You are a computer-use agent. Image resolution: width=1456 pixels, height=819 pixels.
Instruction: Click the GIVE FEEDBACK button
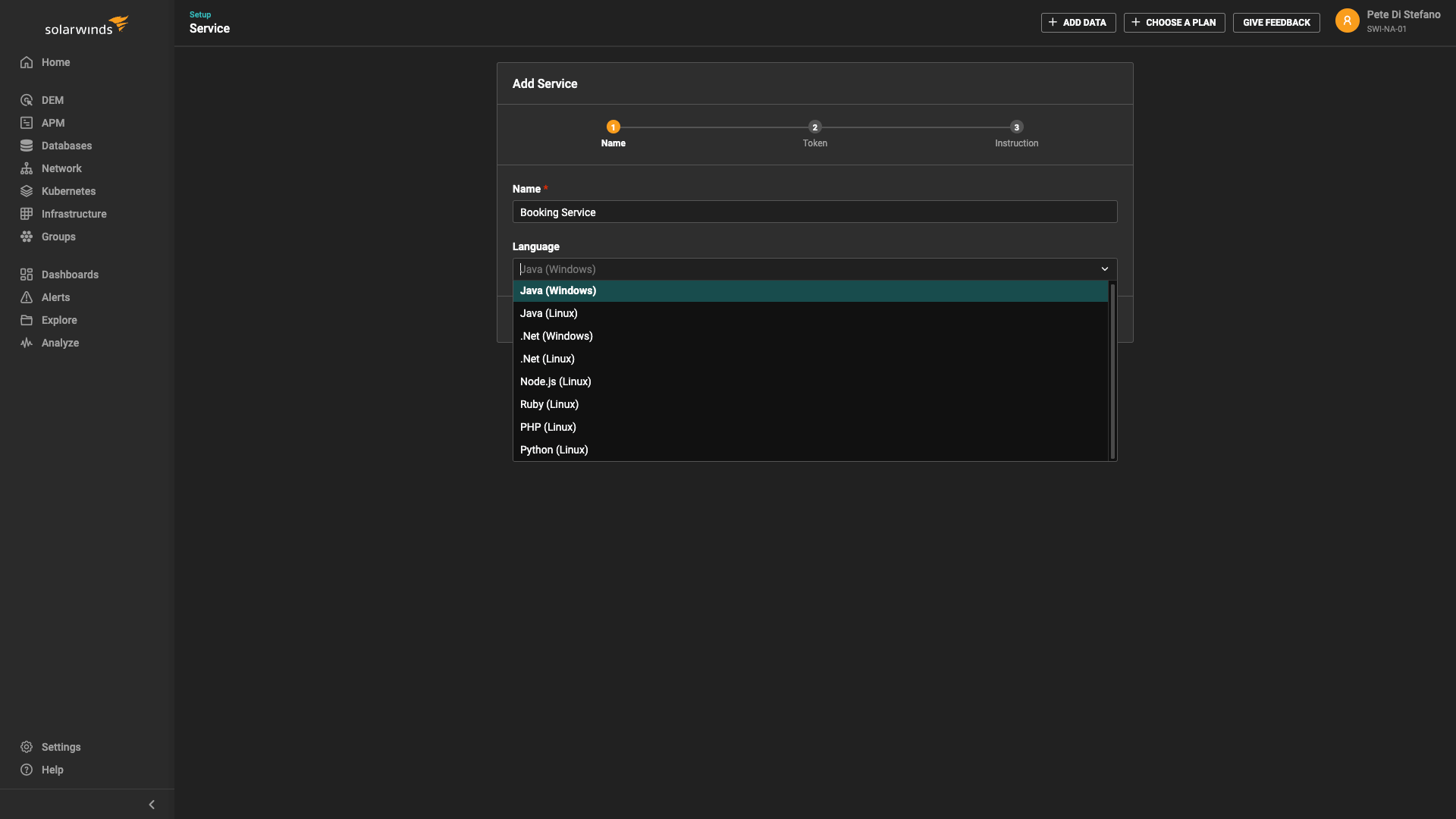point(1276,22)
